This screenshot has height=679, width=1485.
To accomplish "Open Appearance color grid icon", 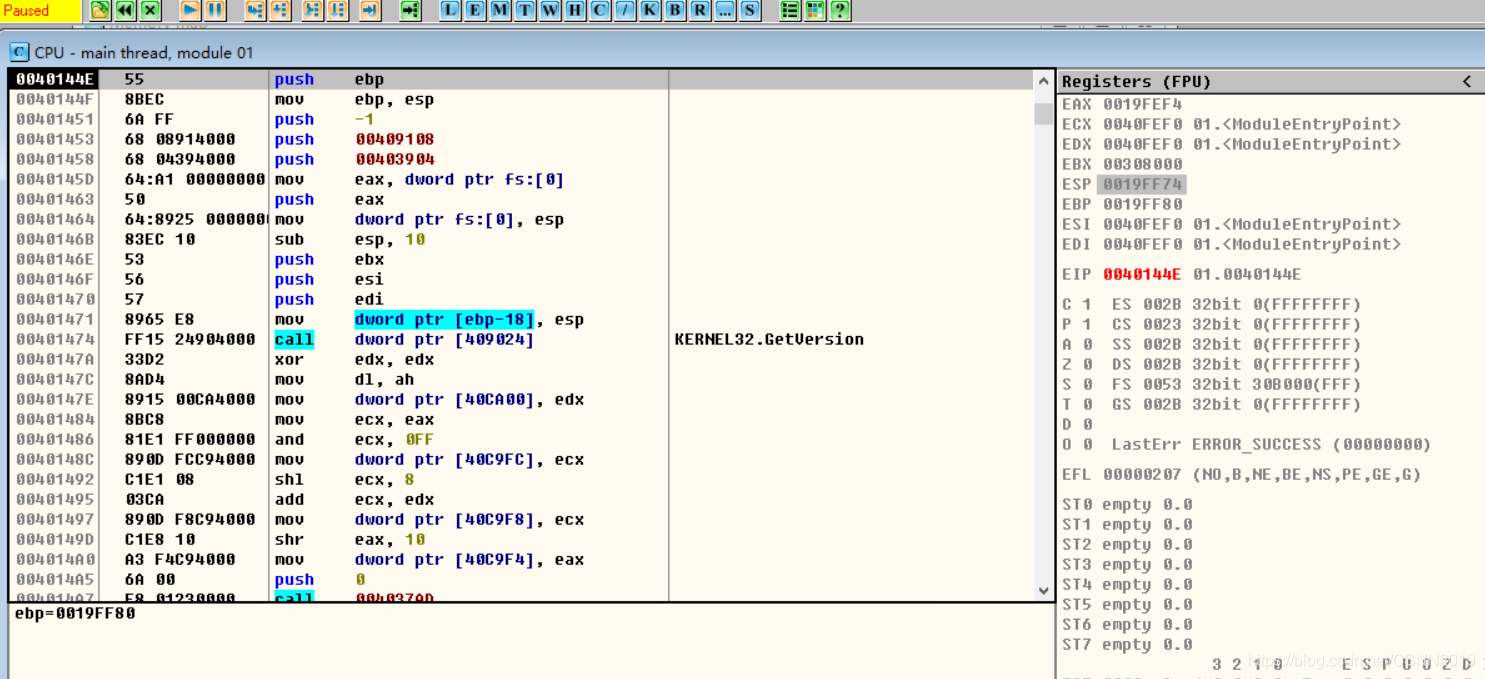I will pyautogui.click(x=815, y=10).
